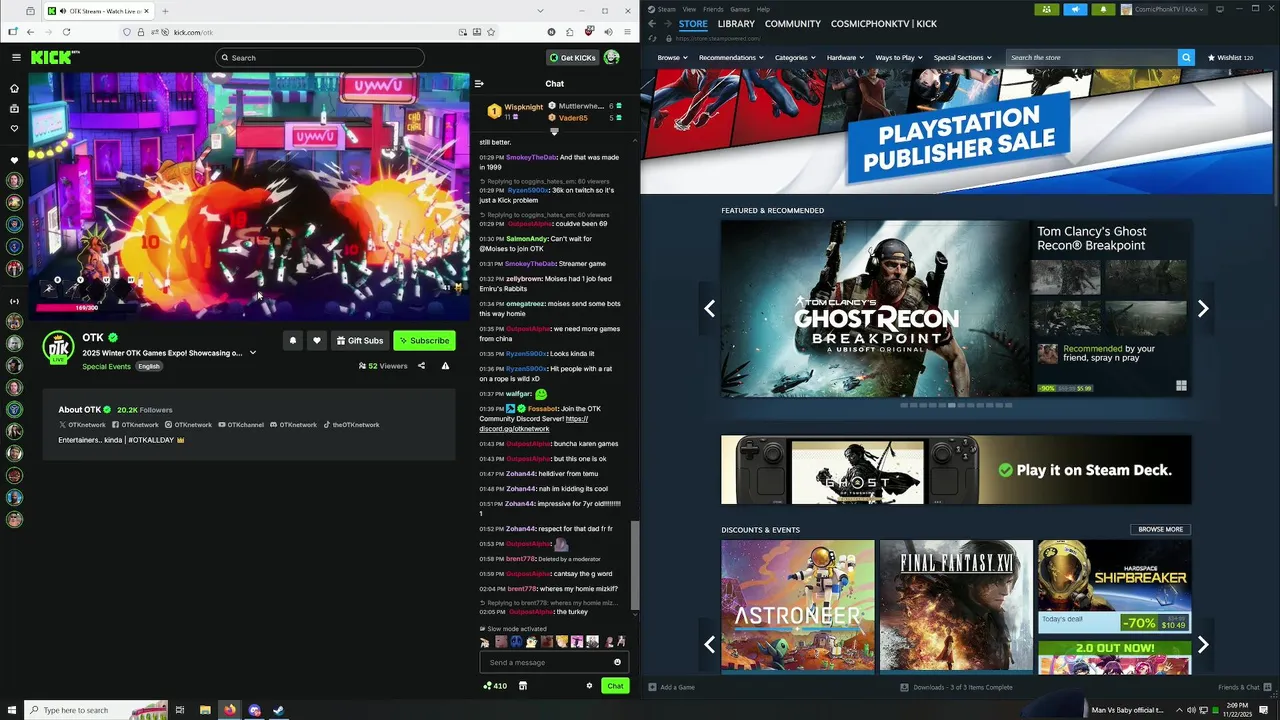Open the Steam Browse dropdown
This screenshot has height=720, width=1280.
pos(671,57)
